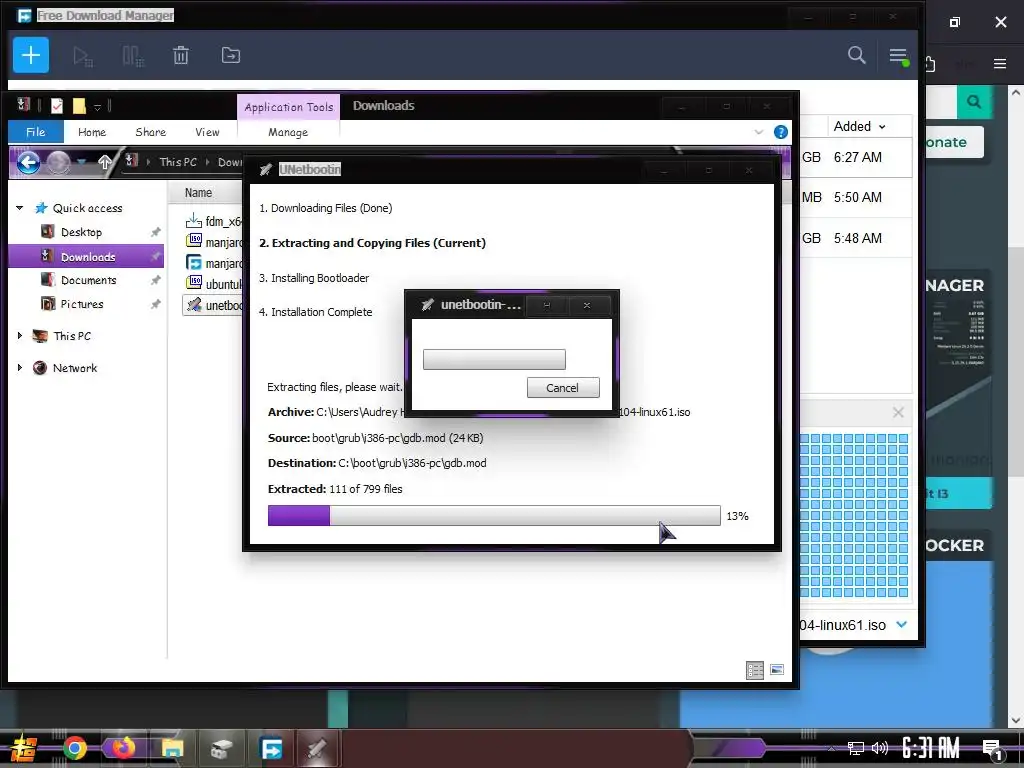Click the Name column header in explorer
The height and width of the screenshot is (768, 1024).
click(198, 193)
